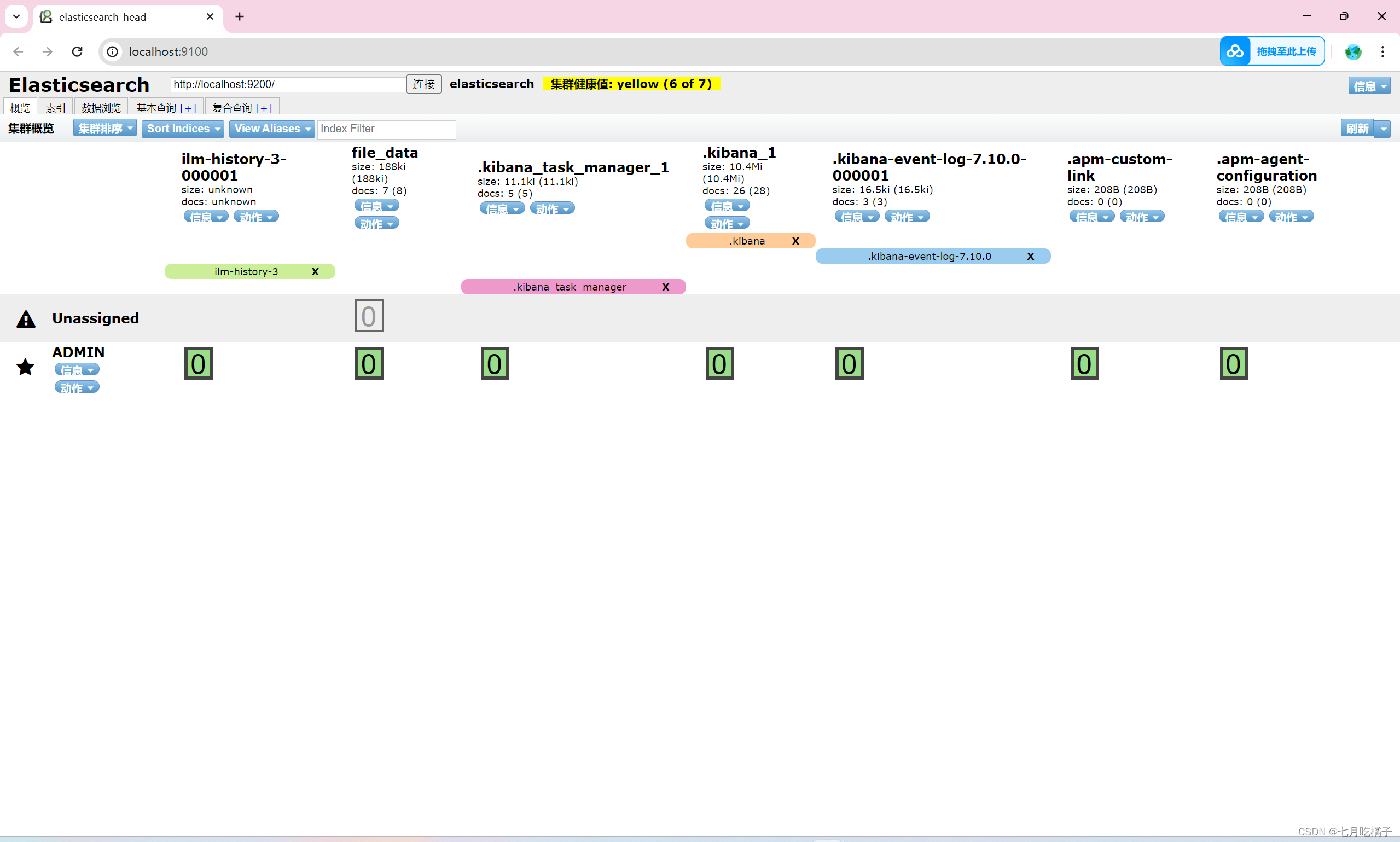This screenshot has width=1400, height=842.
Task: Open the tab search chevron
Action: point(16,16)
